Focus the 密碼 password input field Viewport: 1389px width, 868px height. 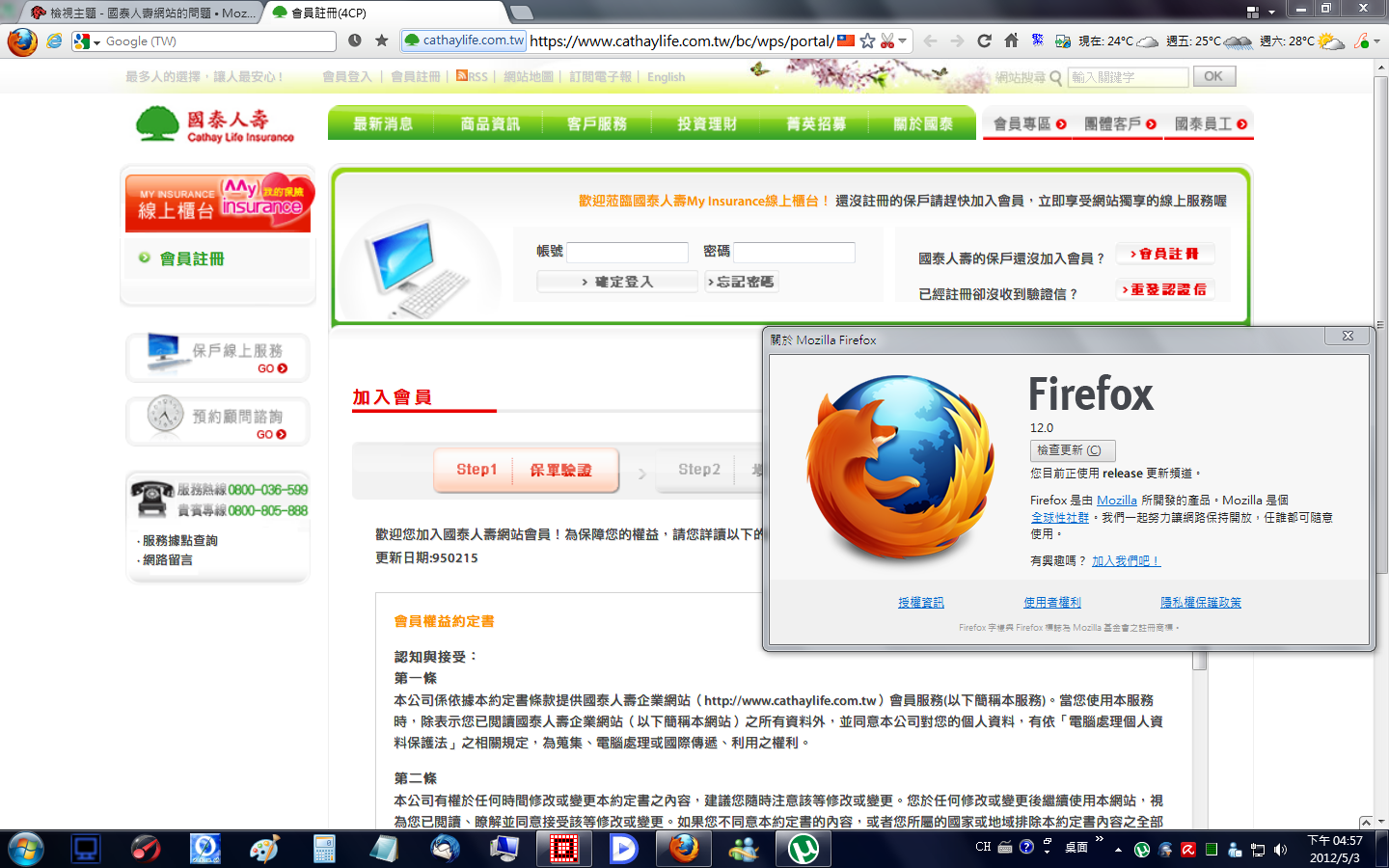794,253
